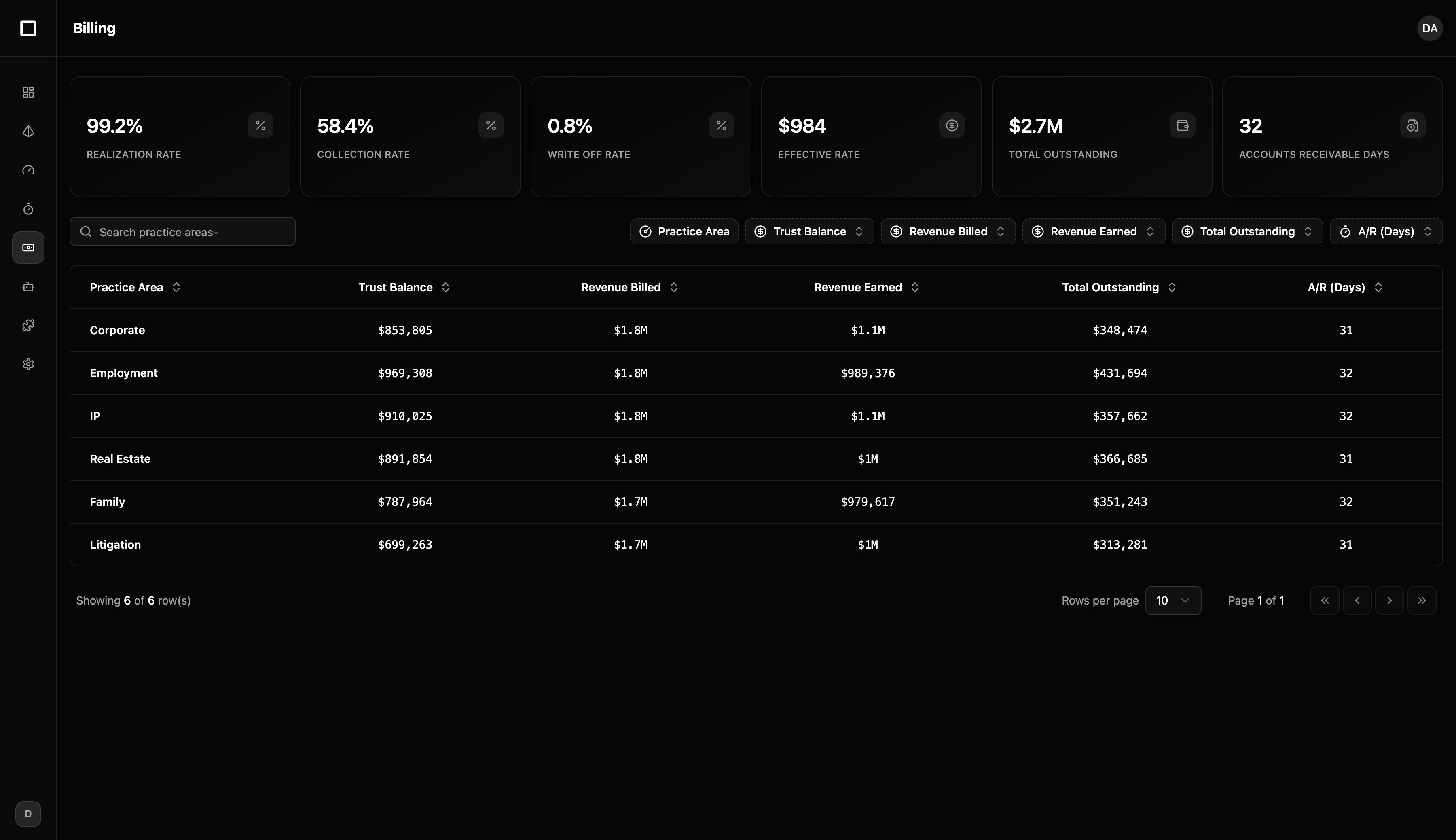Click the active billing banknote icon
The image size is (1456, 840).
click(x=28, y=248)
